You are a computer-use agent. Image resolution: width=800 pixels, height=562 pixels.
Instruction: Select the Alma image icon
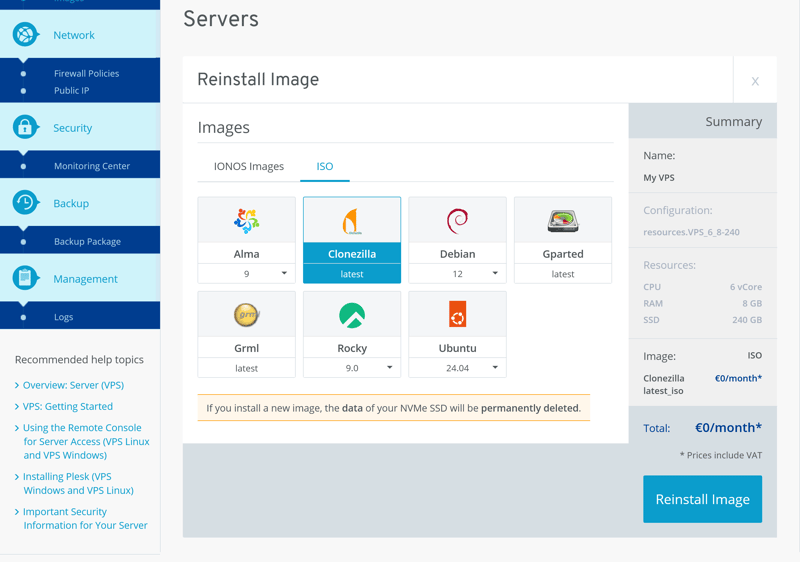pos(246,220)
